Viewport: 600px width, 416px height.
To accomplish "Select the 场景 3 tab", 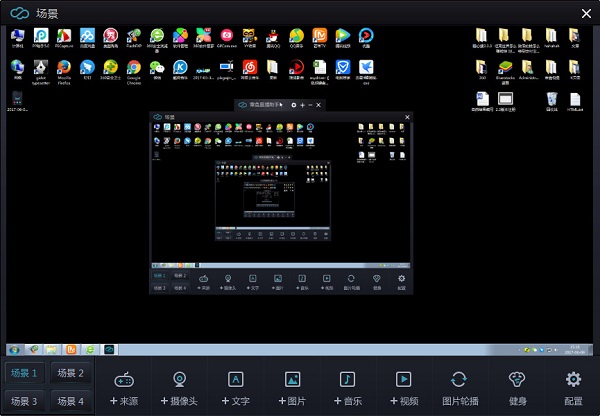I will (x=25, y=401).
